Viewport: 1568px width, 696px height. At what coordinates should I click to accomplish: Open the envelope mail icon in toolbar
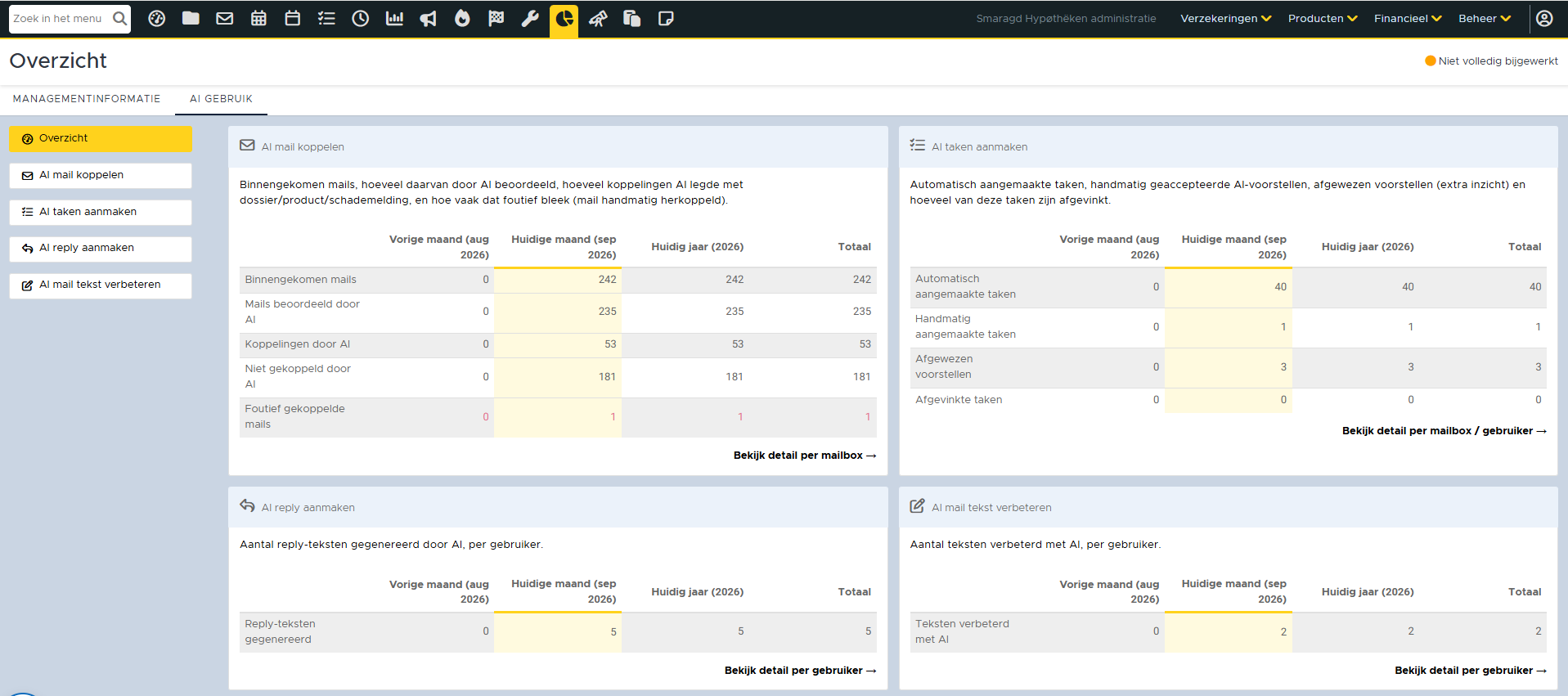tap(224, 19)
